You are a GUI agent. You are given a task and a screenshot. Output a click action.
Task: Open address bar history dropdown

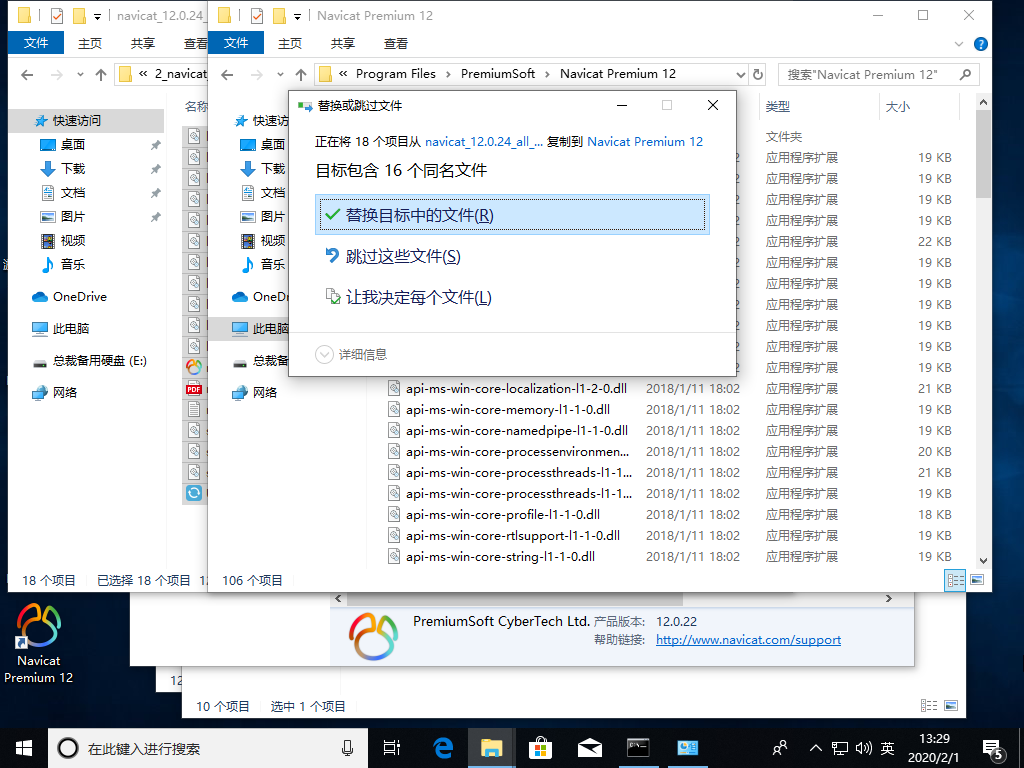click(x=741, y=74)
